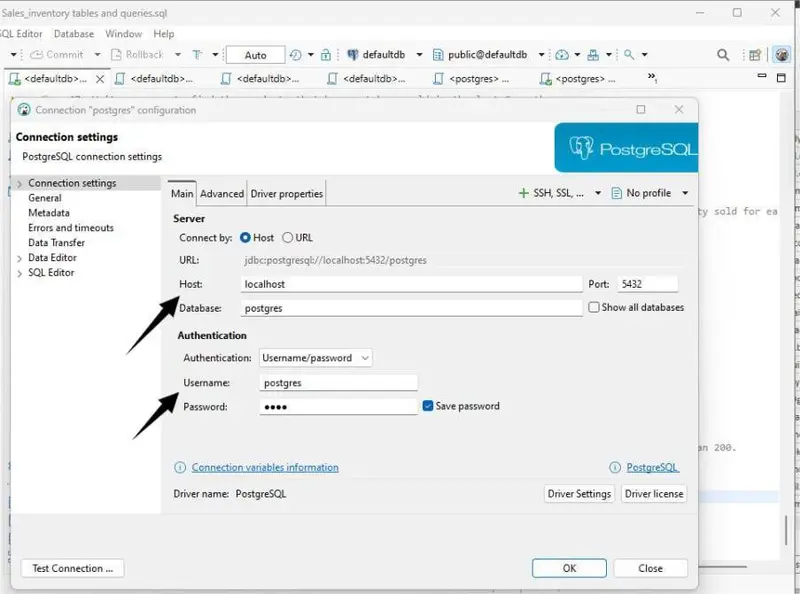Image resolution: width=800 pixels, height=594 pixels.
Task: Expand the Data Editor tree node
Action: [19, 259]
